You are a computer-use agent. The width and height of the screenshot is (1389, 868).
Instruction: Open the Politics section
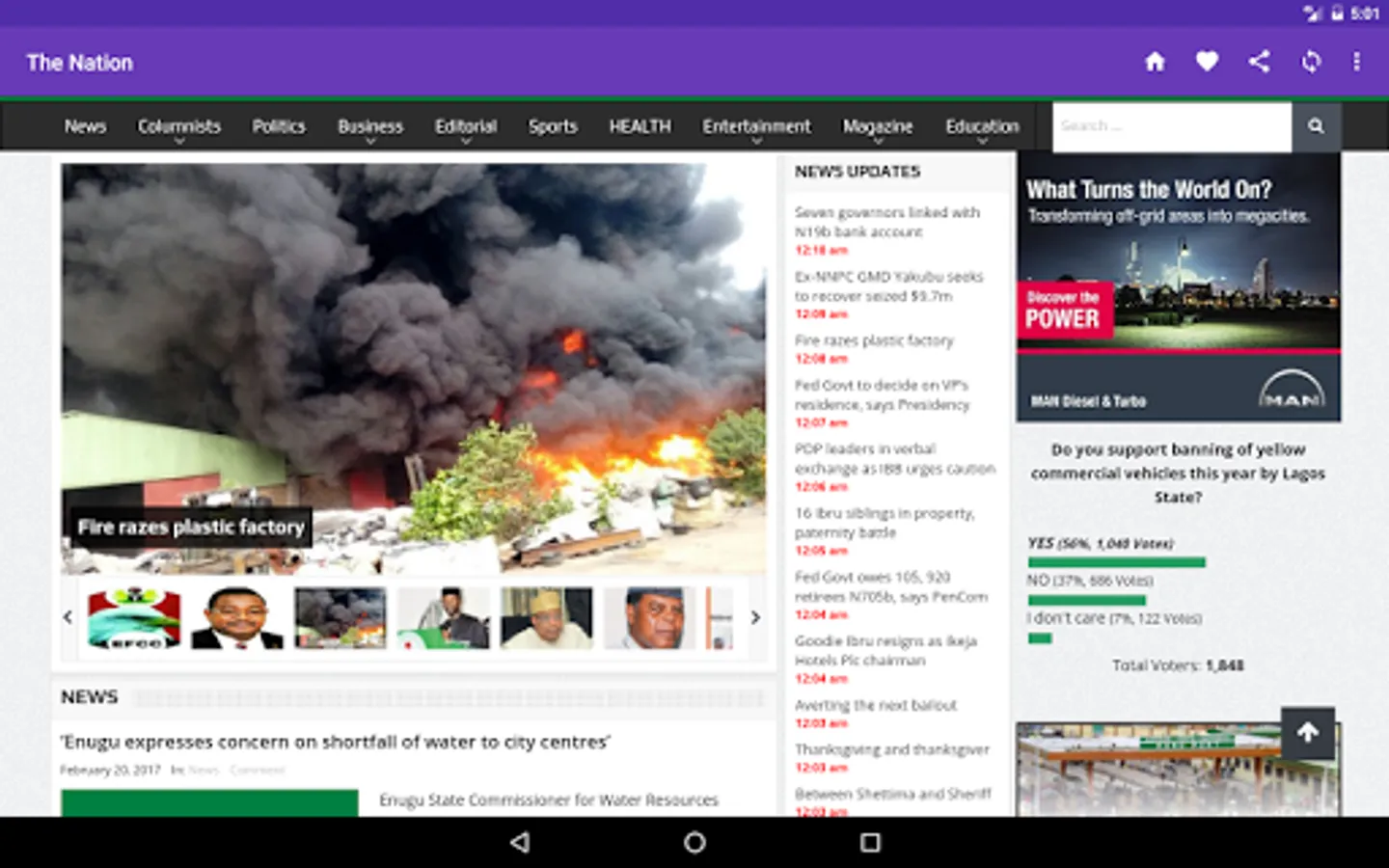click(x=278, y=125)
